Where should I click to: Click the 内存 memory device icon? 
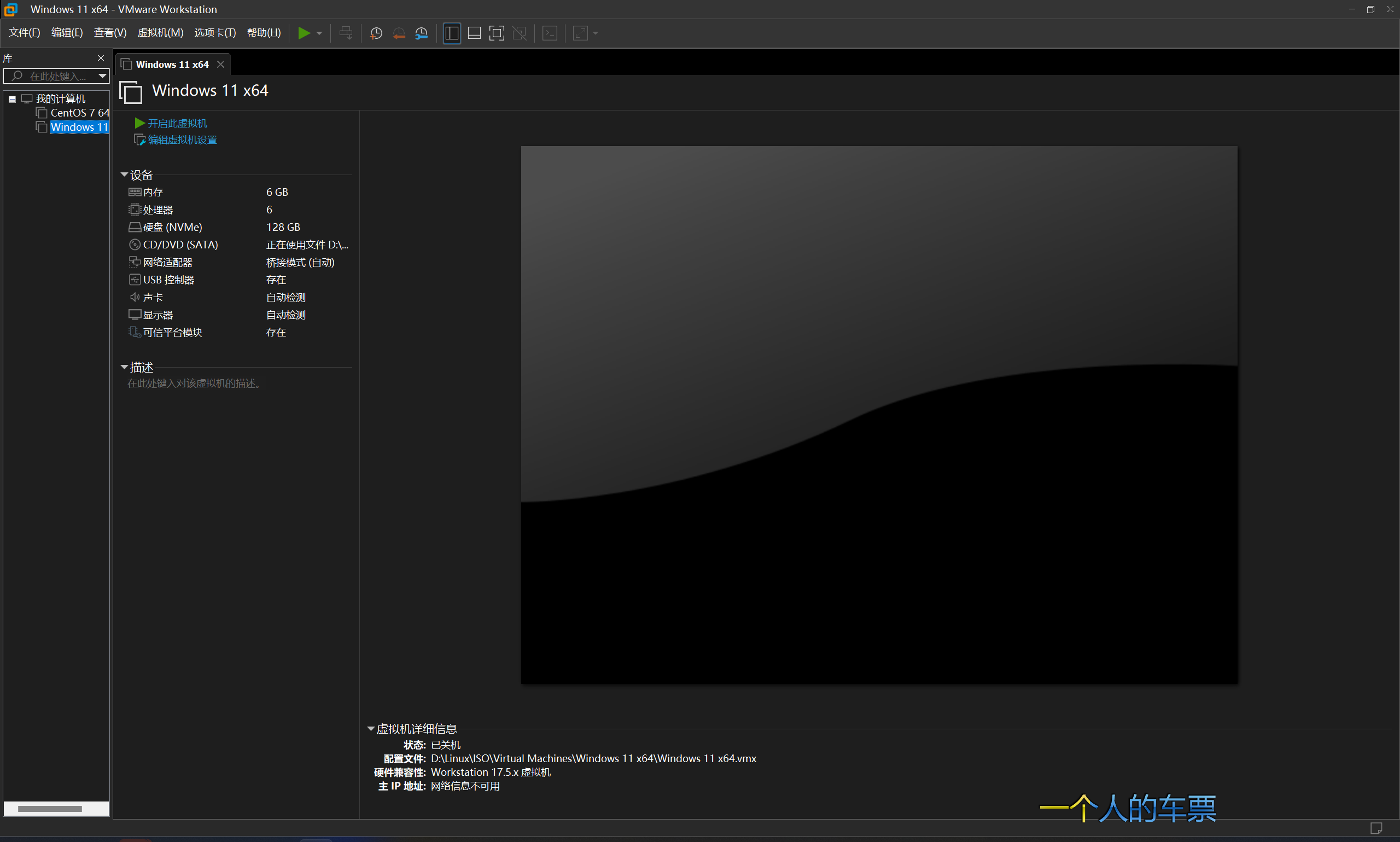coord(135,193)
